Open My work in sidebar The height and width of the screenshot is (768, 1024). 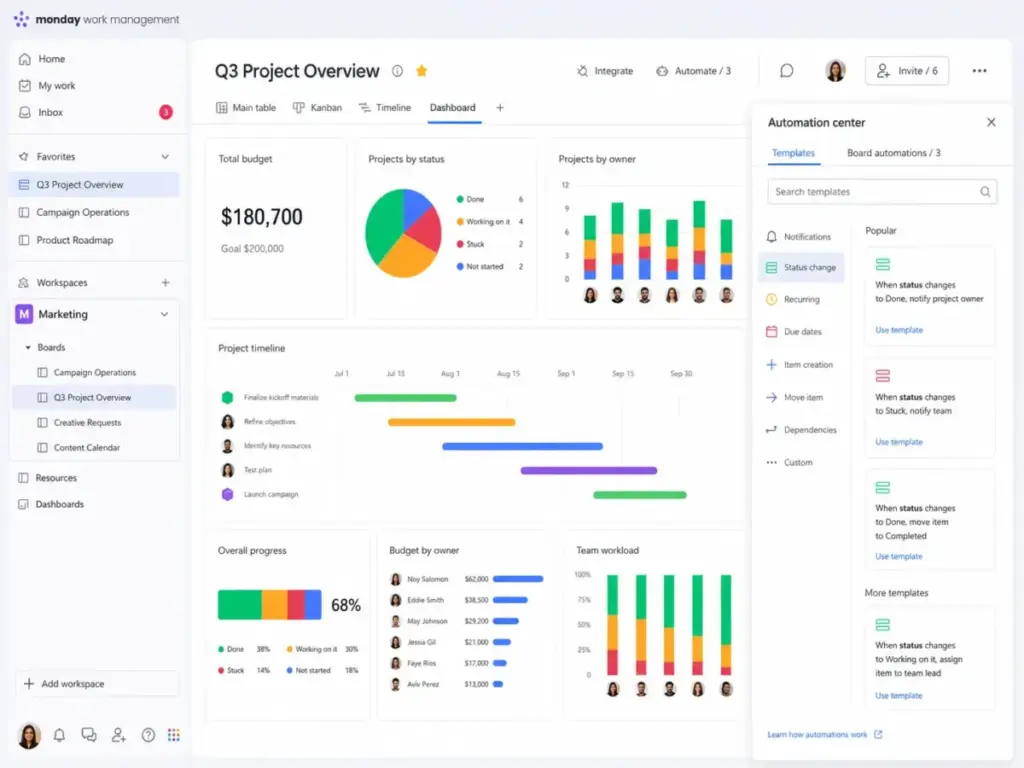(x=47, y=86)
